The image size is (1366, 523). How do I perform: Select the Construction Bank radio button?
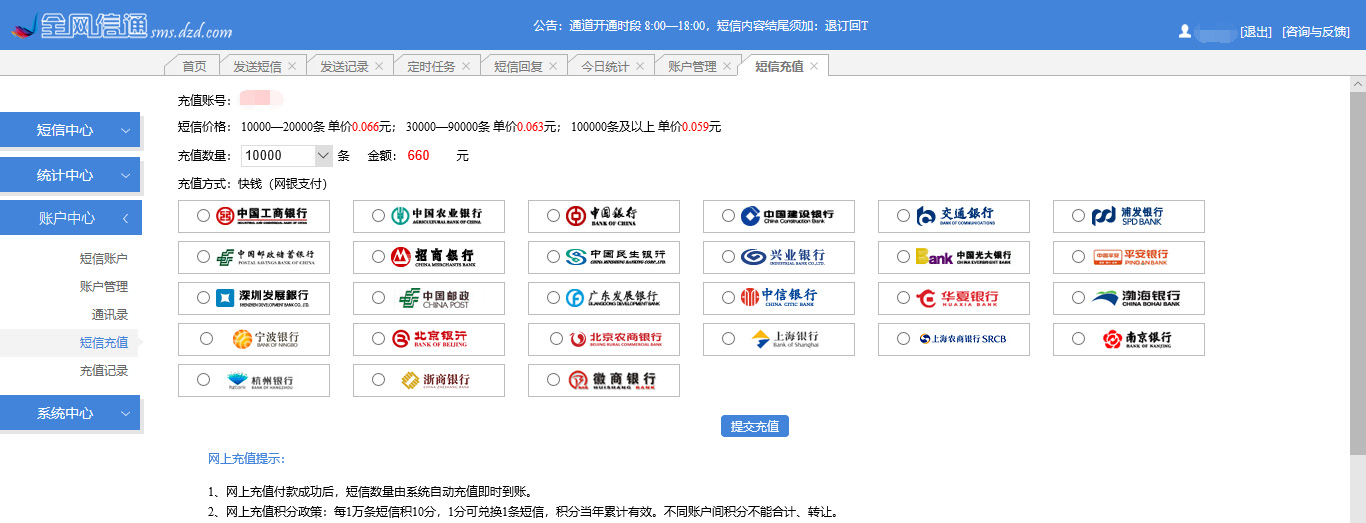click(x=728, y=215)
